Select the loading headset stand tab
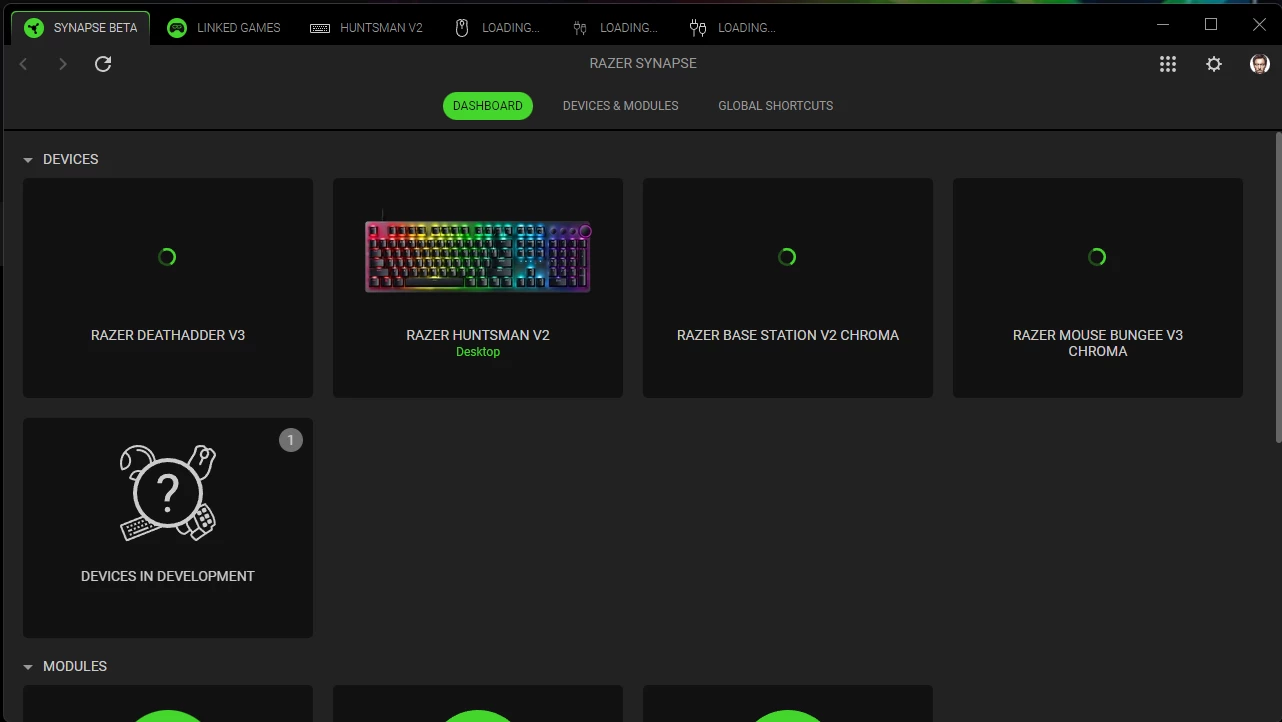 (x=615, y=28)
